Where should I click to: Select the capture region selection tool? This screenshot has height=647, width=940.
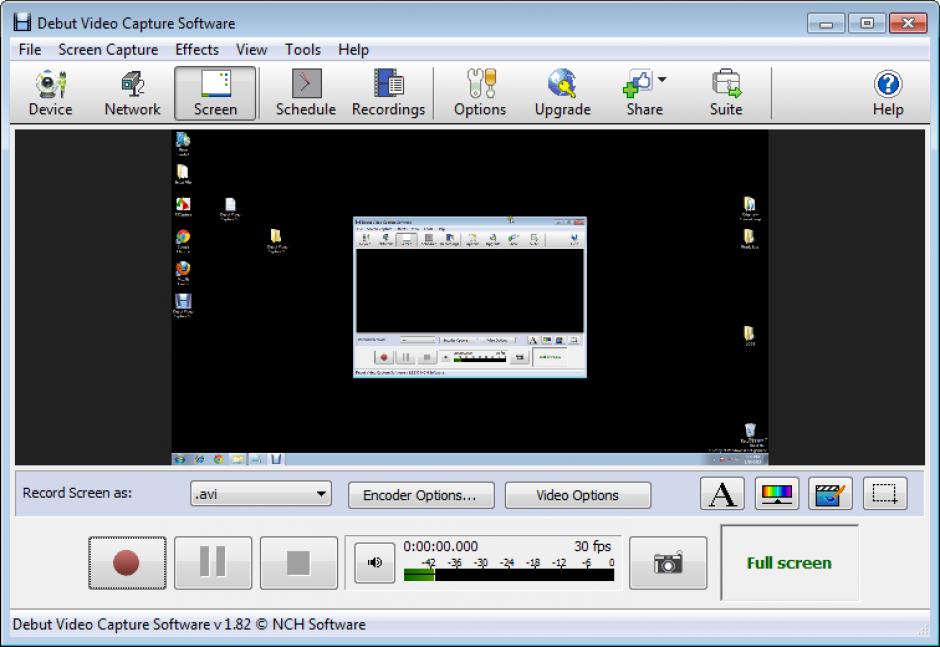pyautogui.click(x=883, y=494)
